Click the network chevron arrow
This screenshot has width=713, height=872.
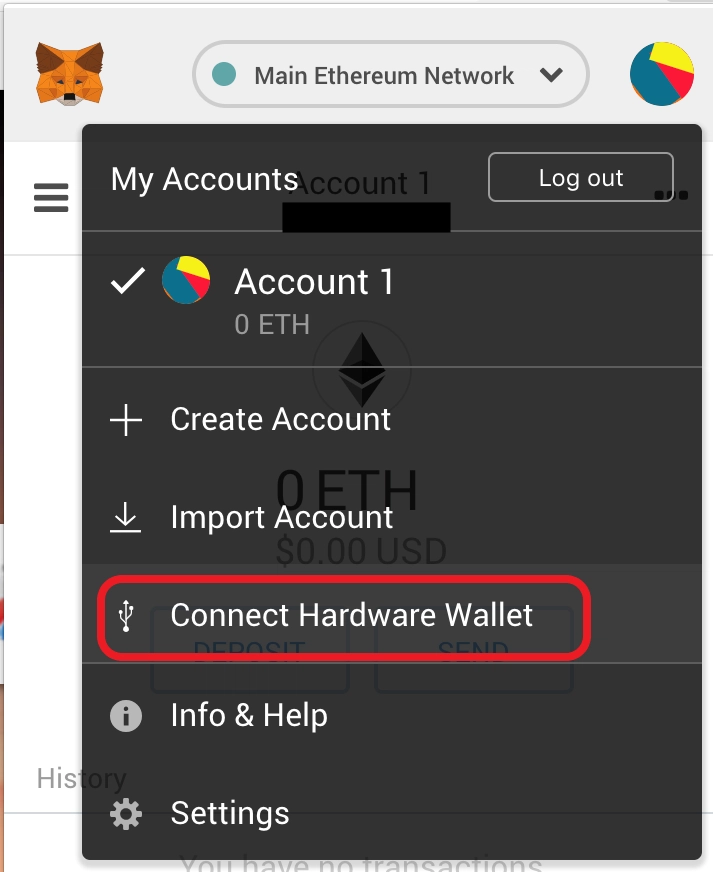[x=551, y=74]
